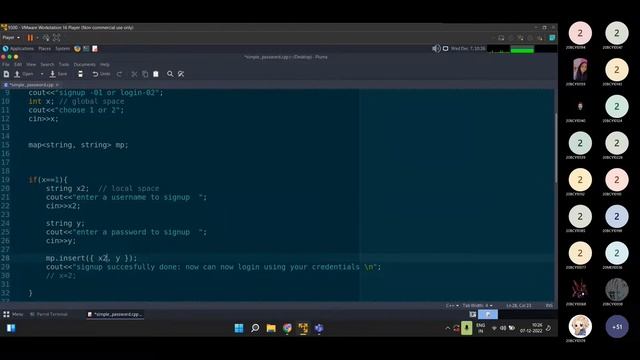The height and width of the screenshot is (360, 640).
Task: Click code line cin>>x;
Action: tap(43, 119)
